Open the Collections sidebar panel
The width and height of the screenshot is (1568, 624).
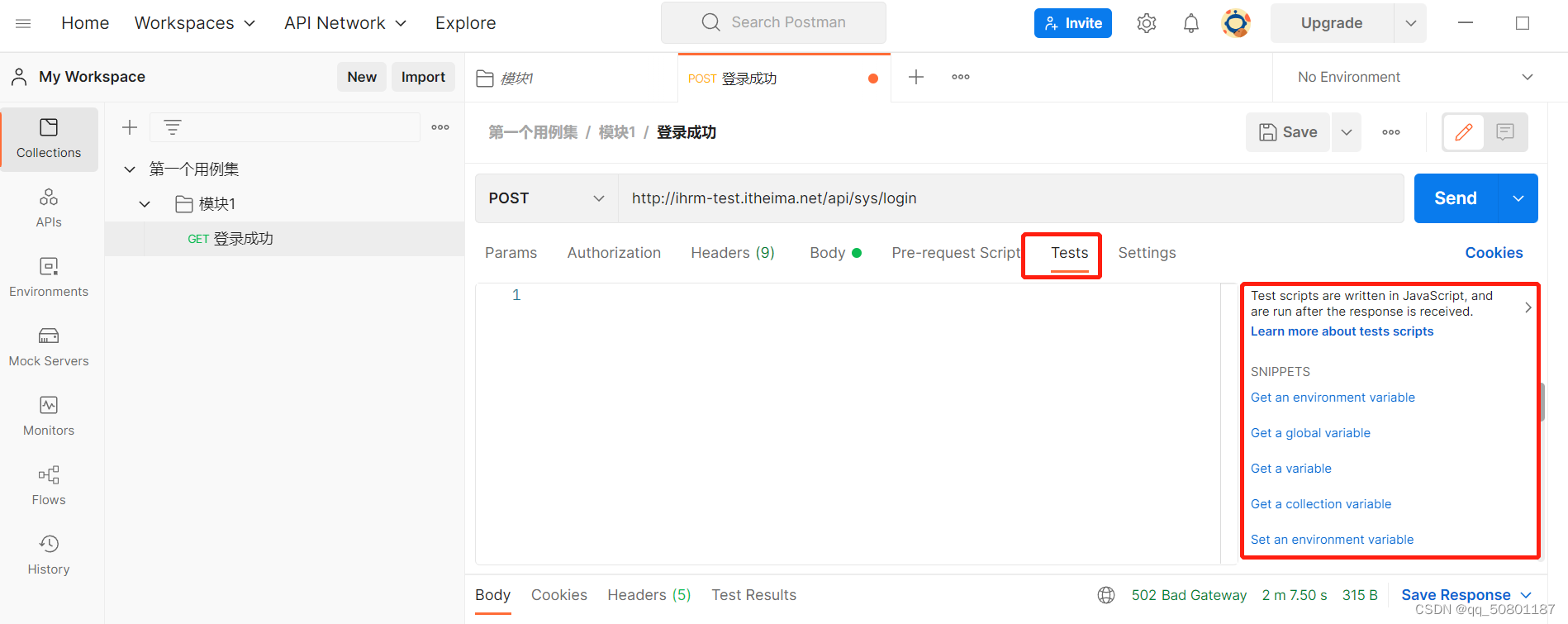pyautogui.click(x=49, y=139)
